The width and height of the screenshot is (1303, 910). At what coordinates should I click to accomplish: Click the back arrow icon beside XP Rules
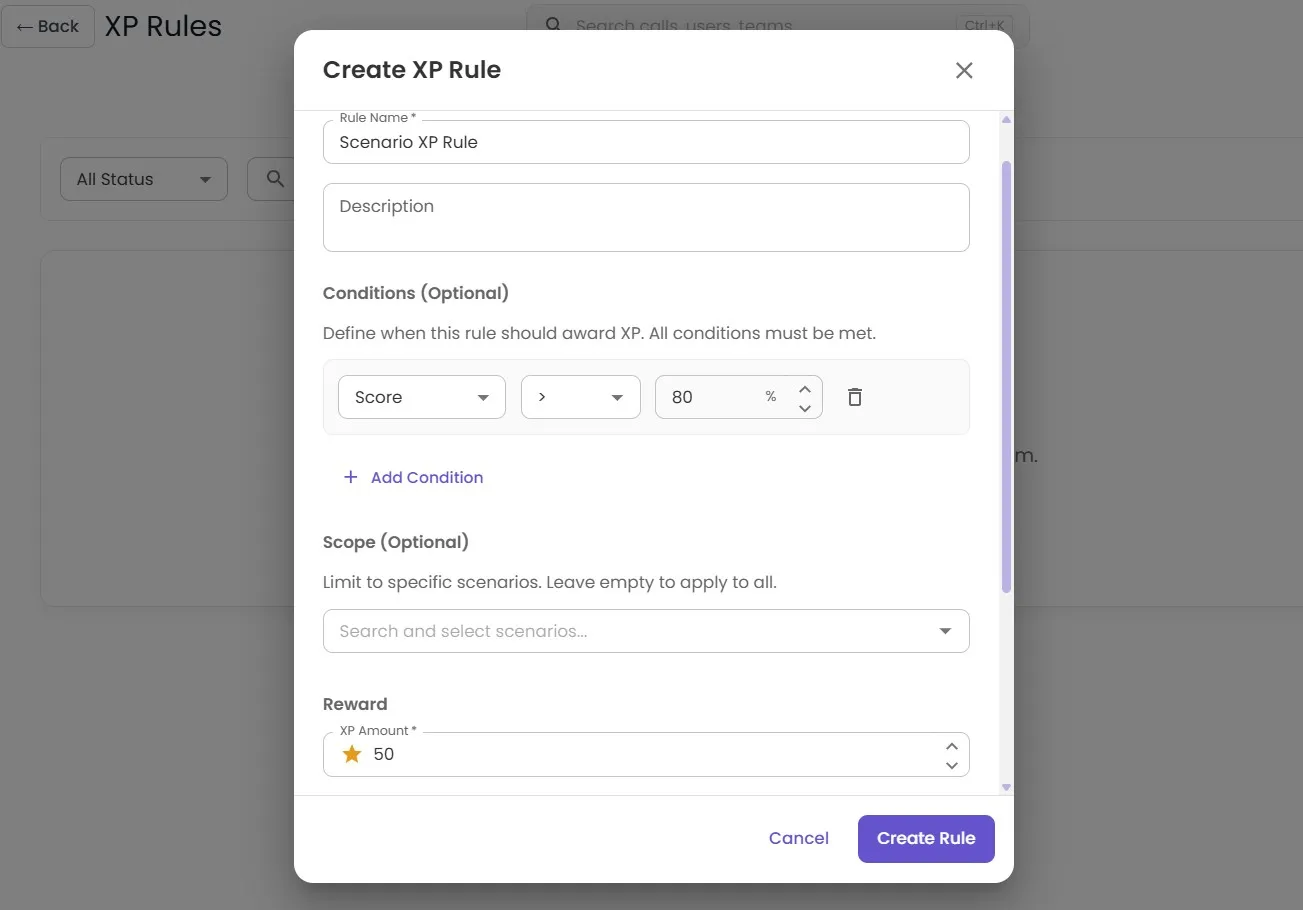pos(25,26)
